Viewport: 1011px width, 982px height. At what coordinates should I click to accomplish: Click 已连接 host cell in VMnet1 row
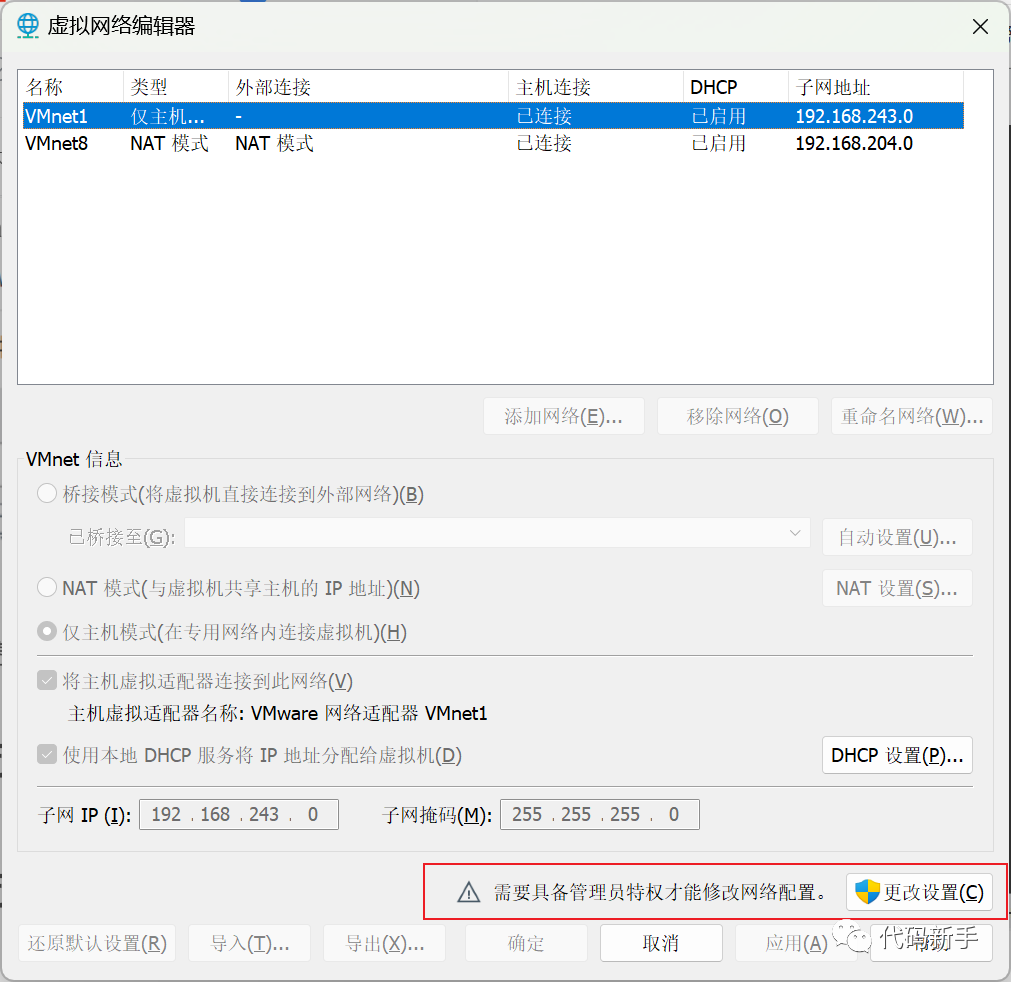[544, 116]
